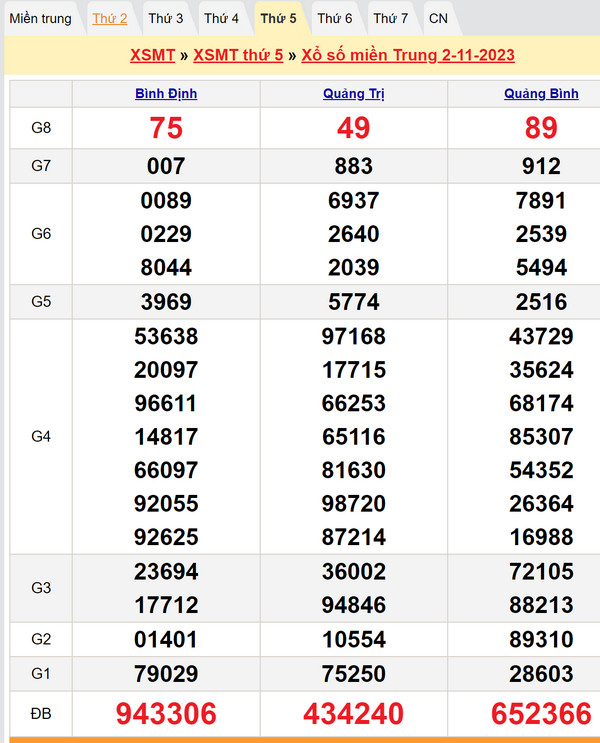This screenshot has height=743, width=600.
Task: Switch to the Thứ 6 tab
Action: pos(335,18)
